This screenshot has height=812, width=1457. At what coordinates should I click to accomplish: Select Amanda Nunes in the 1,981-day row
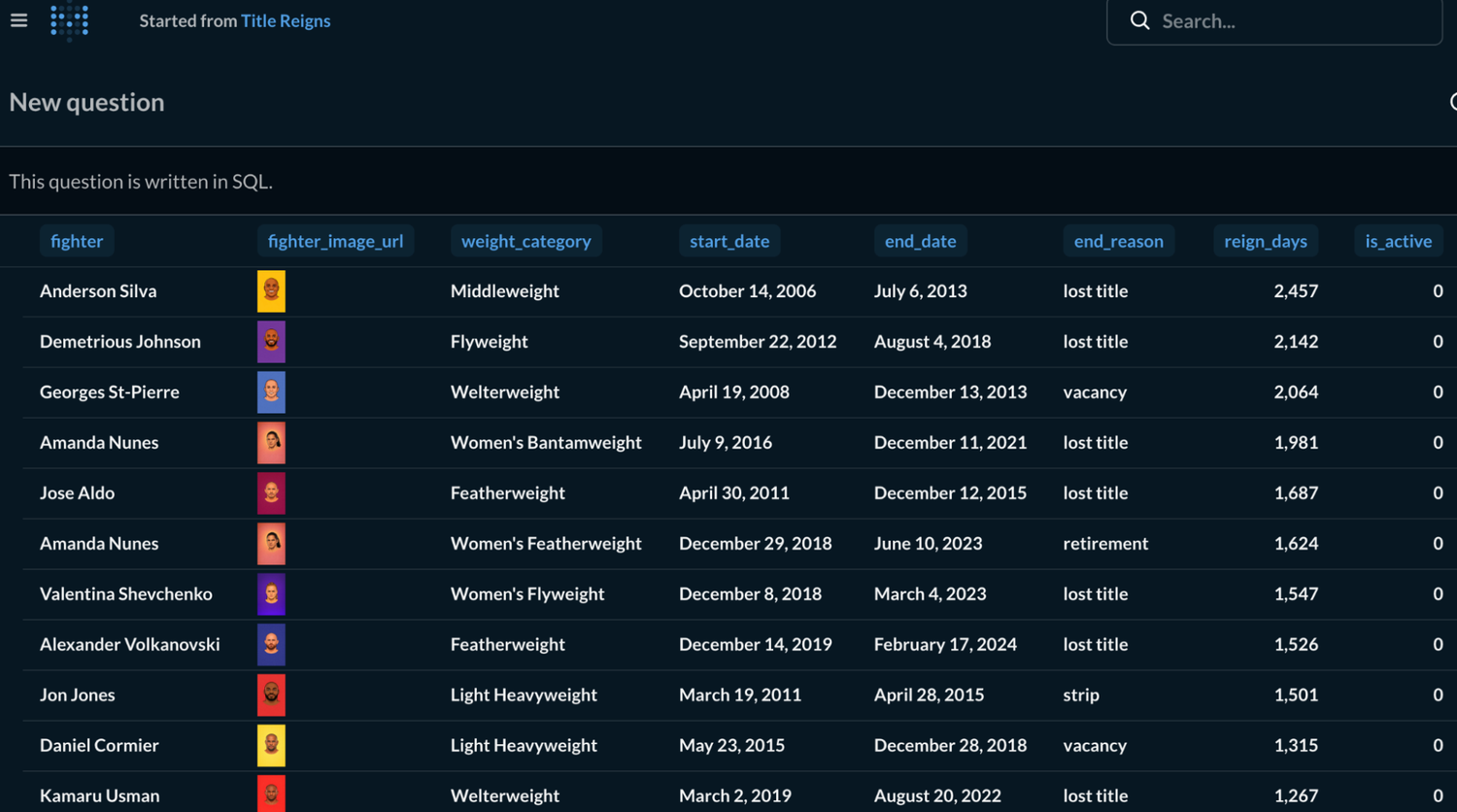click(x=99, y=443)
